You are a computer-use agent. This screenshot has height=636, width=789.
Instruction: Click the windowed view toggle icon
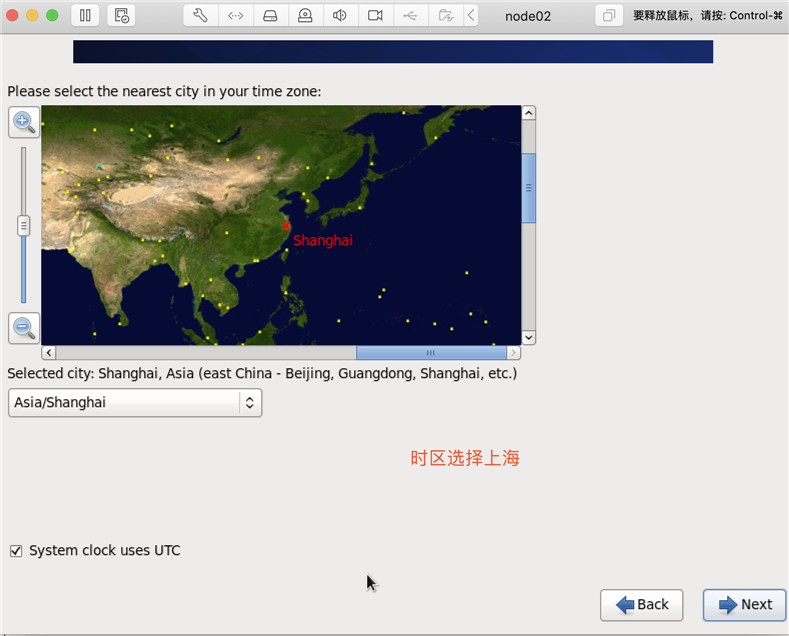pos(609,16)
